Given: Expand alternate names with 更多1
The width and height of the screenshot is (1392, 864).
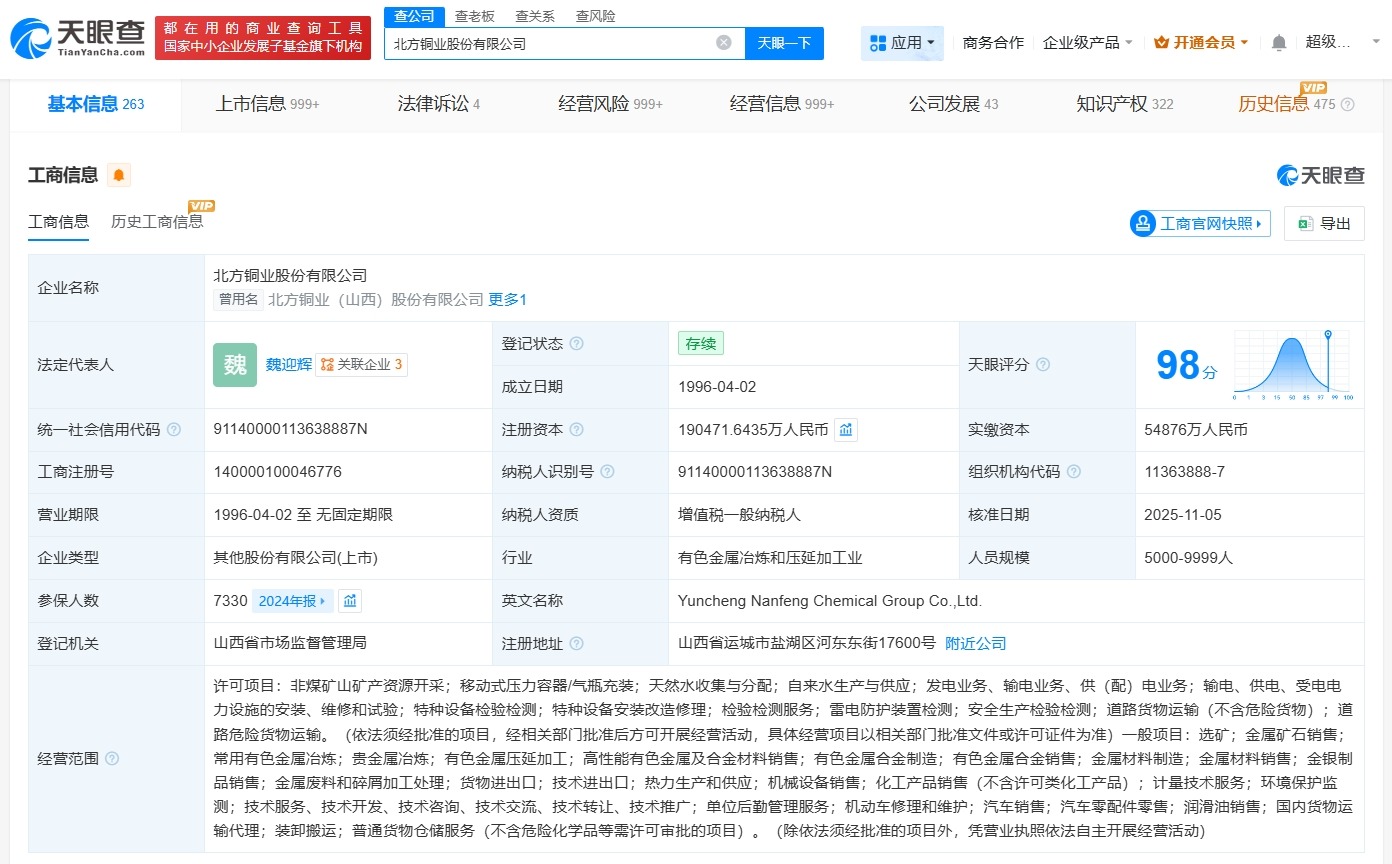Looking at the screenshot, I should (x=507, y=299).
